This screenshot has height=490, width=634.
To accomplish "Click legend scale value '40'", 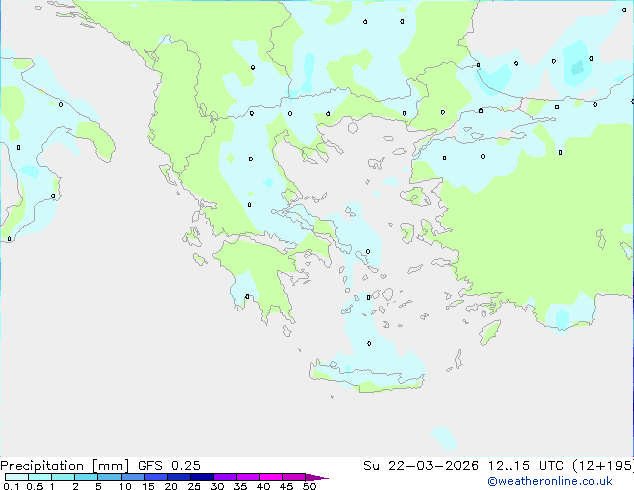I will 263,486.
